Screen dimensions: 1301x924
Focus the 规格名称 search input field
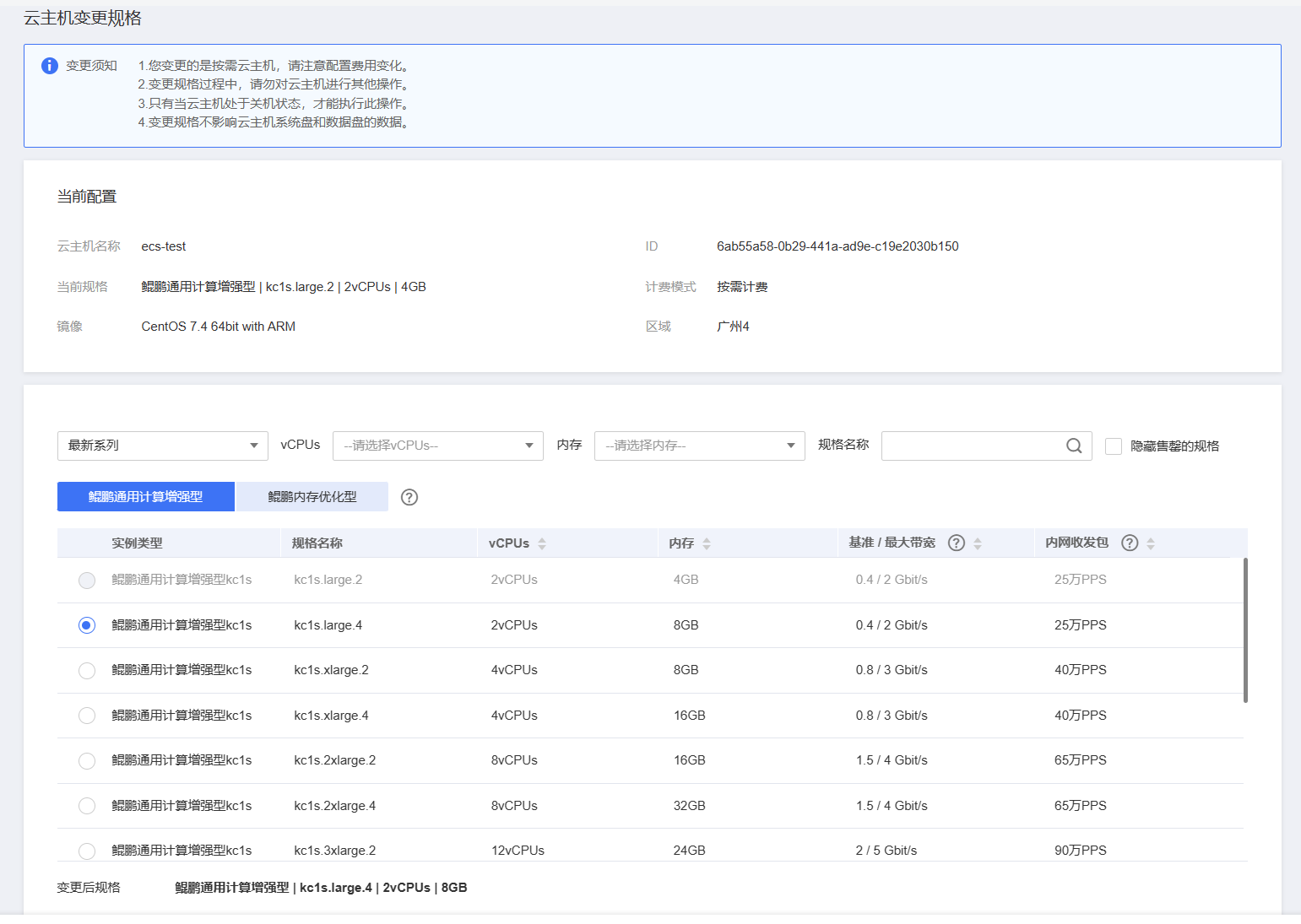tap(971, 446)
